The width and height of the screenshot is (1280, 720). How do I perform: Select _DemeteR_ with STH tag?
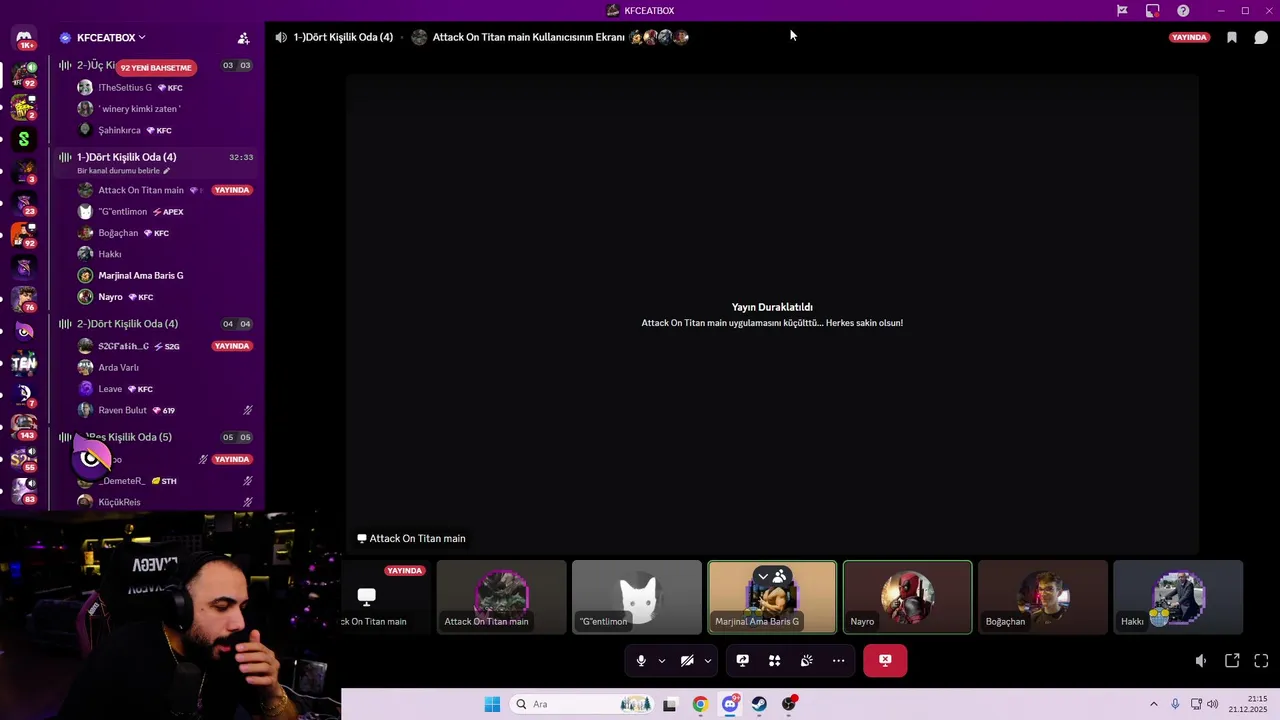point(122,481)
